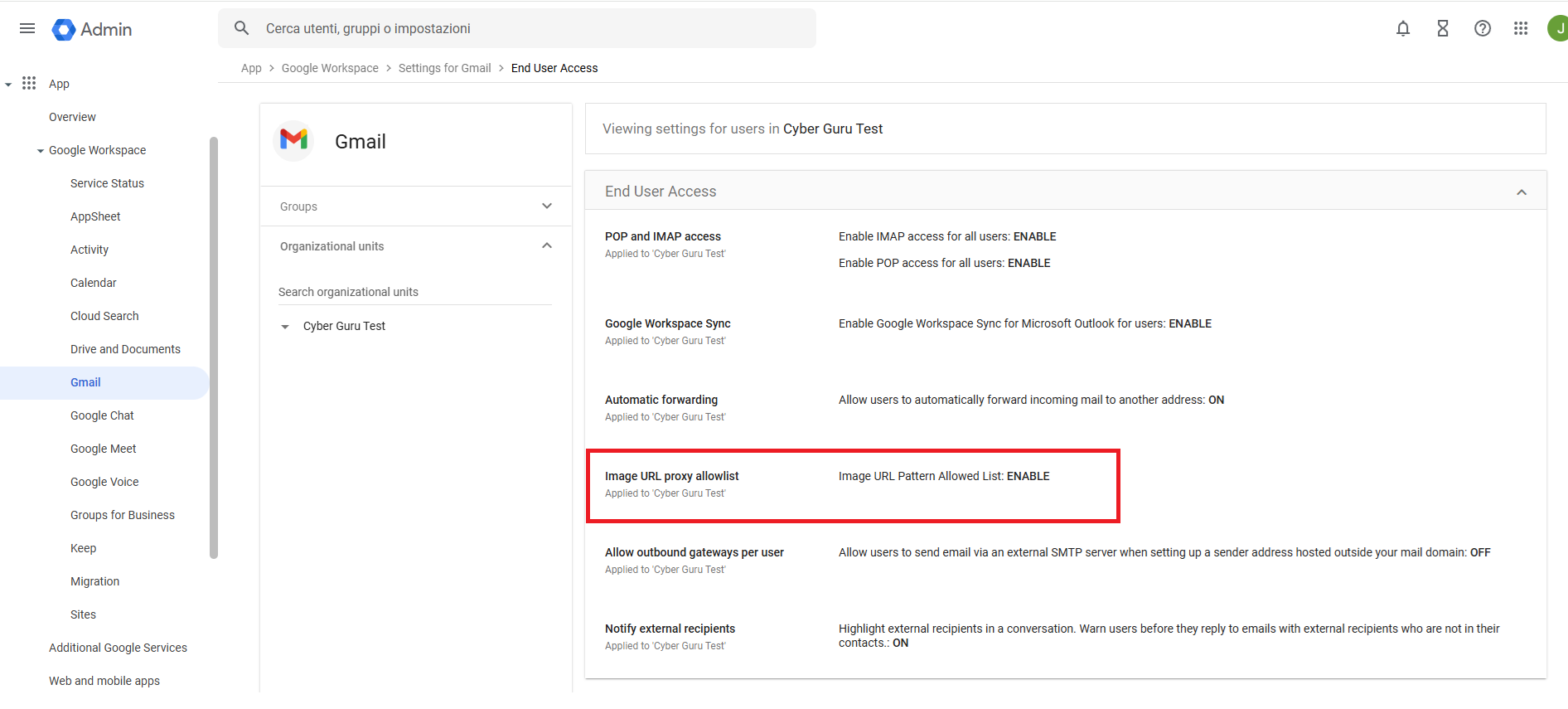Go to Google Workspace breadcrumb
1568x709 pixels.
[x=330, y=68]
